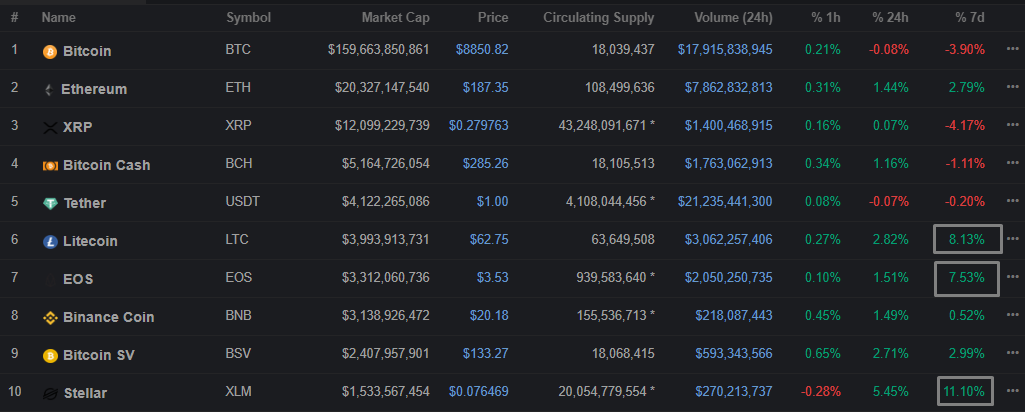The image size is (1025, 412).
Task: Click Tether volume $21,235,441,300
Action: (725, 201)
